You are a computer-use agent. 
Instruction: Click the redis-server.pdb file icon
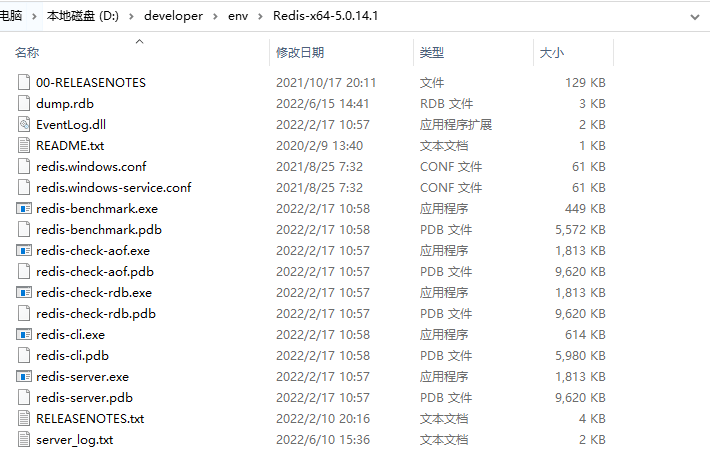tap(24, 397)
